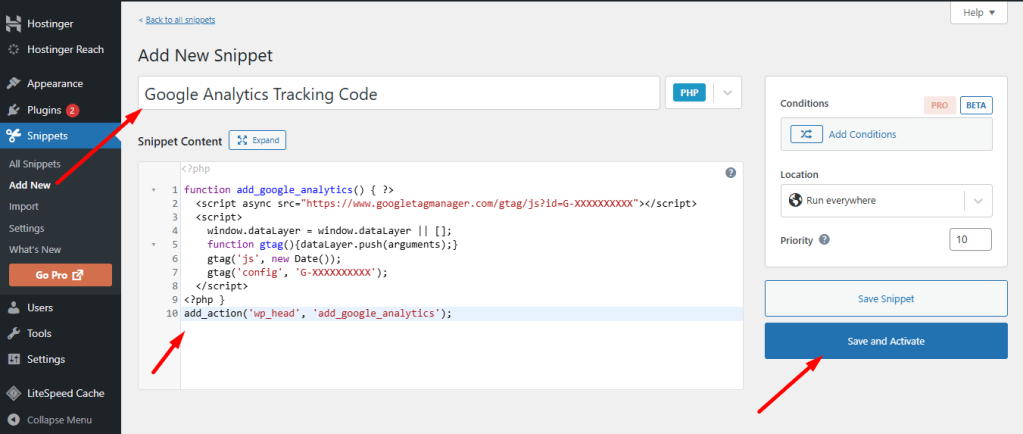Click the Plugins plug icon
Image resolution: width=1023 pixels, height=434 pixels.
(x=14, y=110)
